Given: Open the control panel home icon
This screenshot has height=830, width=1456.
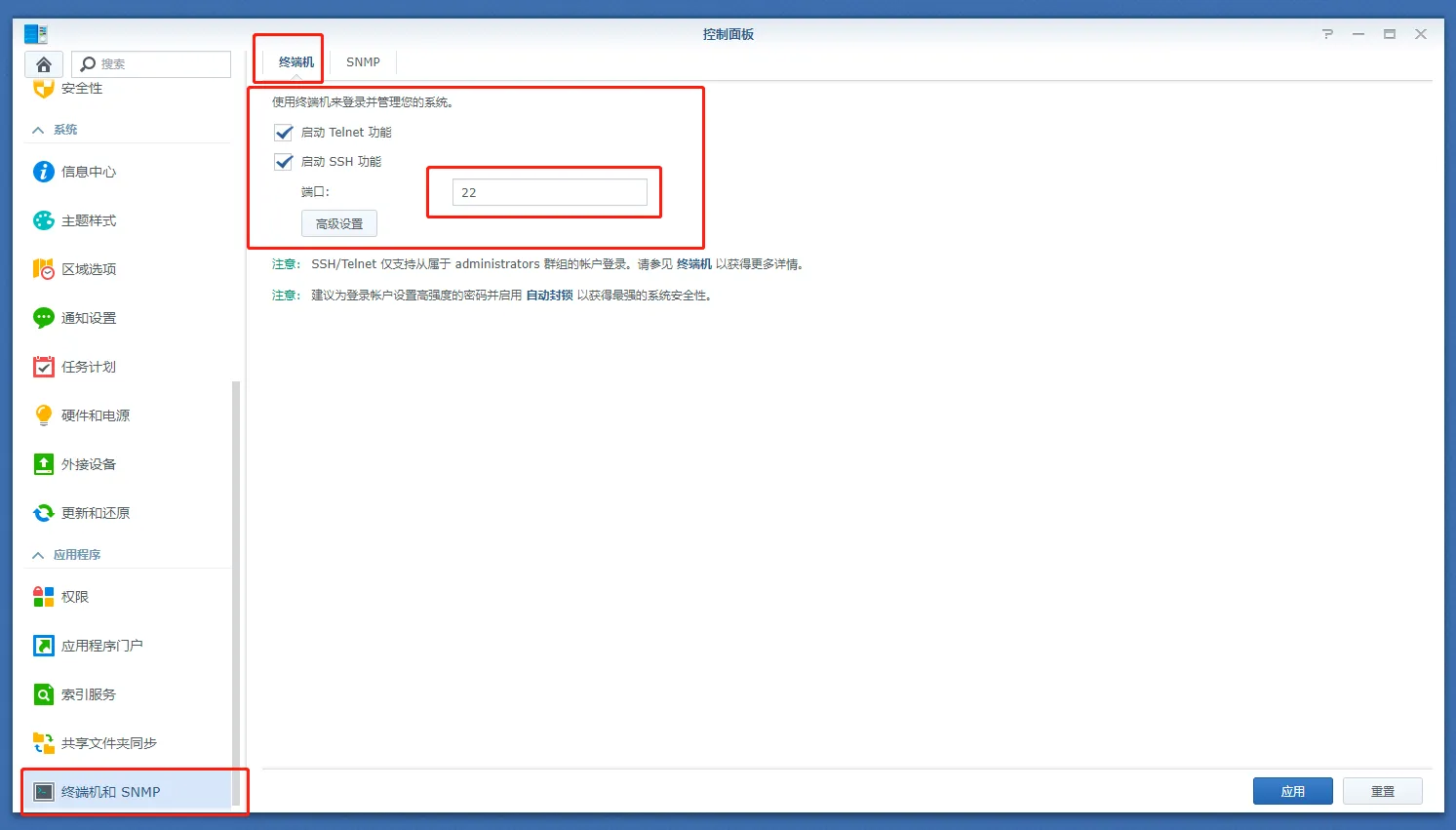Looking at the screenshot, I should point(44,64).
